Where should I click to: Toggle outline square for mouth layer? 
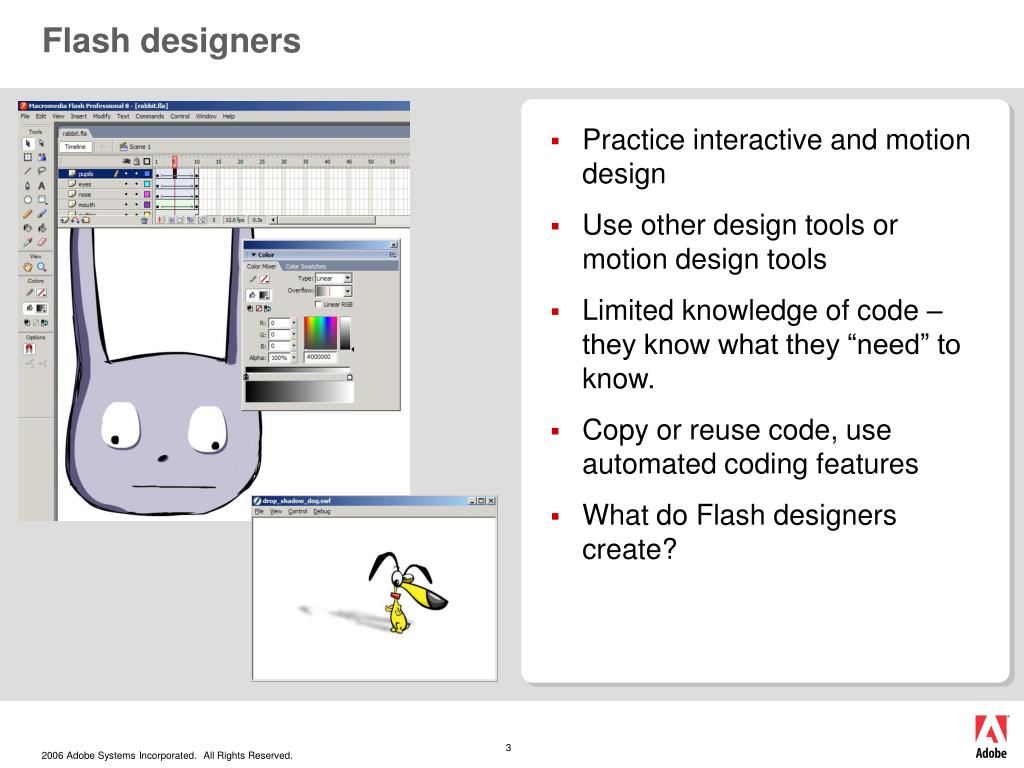[x=147, y=204]
